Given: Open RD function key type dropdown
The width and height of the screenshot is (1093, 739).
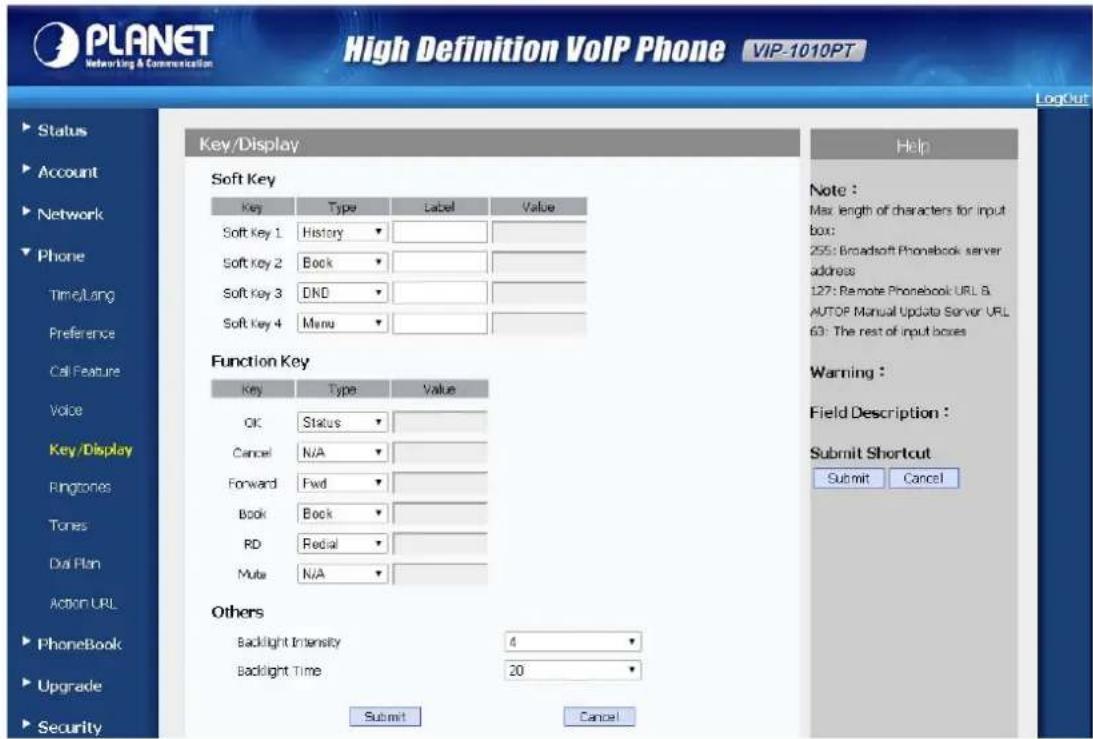Looking at the screenshot, I should [x=342, y=544].
